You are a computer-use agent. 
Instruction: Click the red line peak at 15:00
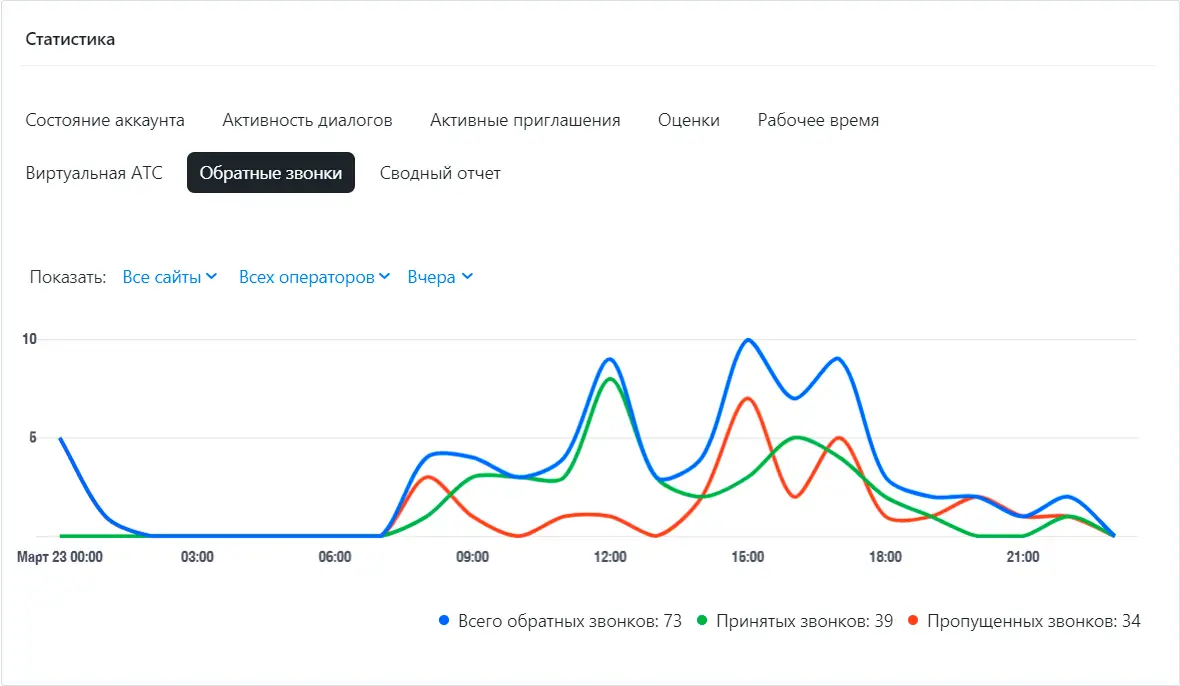746,398
